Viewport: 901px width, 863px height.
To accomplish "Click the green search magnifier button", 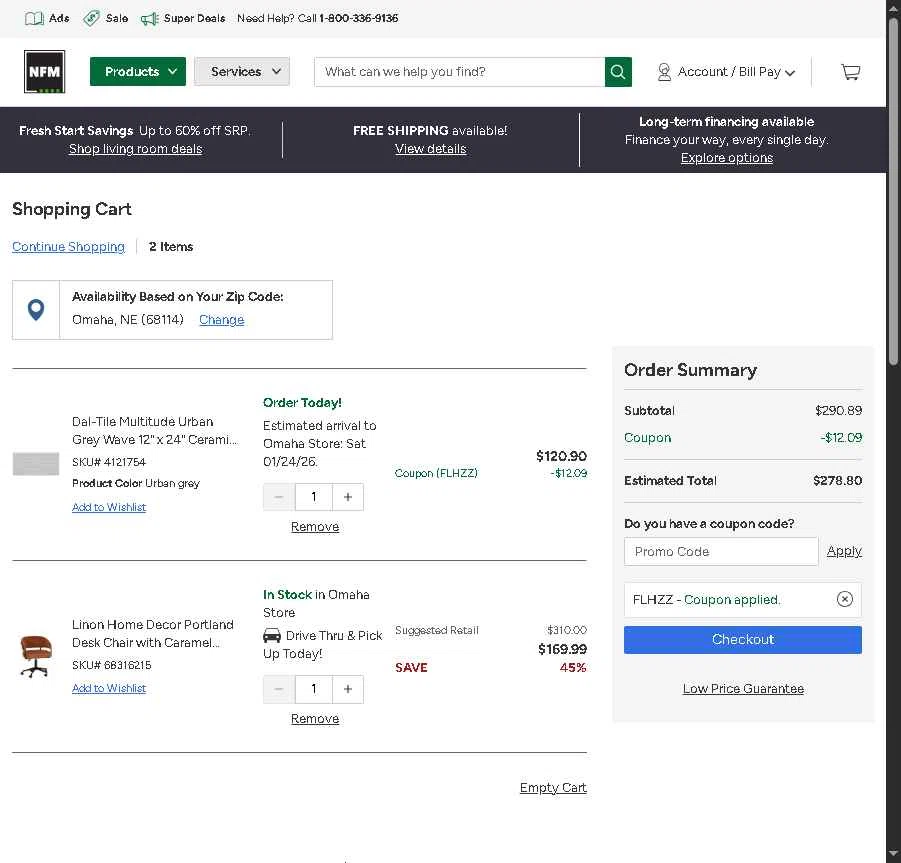I will click(618, 72).
